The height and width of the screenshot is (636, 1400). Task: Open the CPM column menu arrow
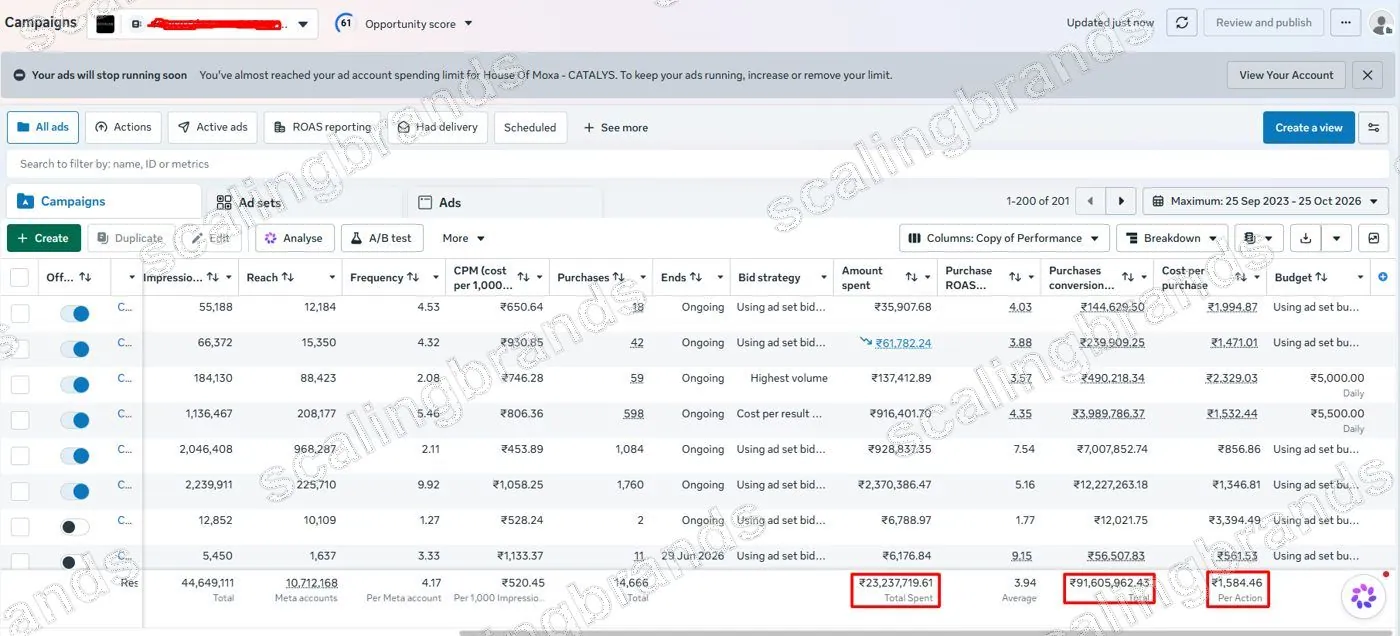(540, 277)
